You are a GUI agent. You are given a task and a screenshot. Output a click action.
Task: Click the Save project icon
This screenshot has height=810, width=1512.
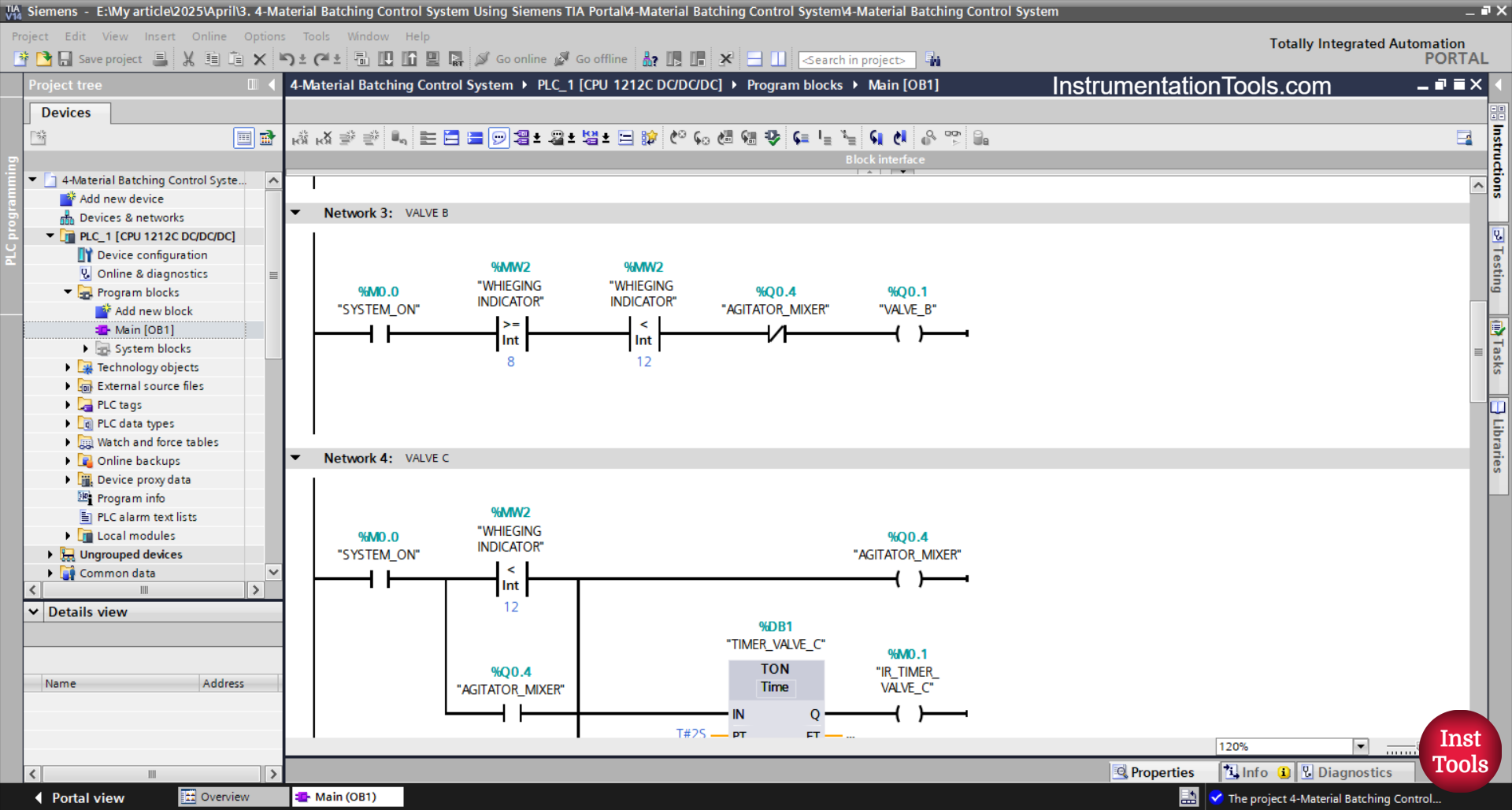66,59
